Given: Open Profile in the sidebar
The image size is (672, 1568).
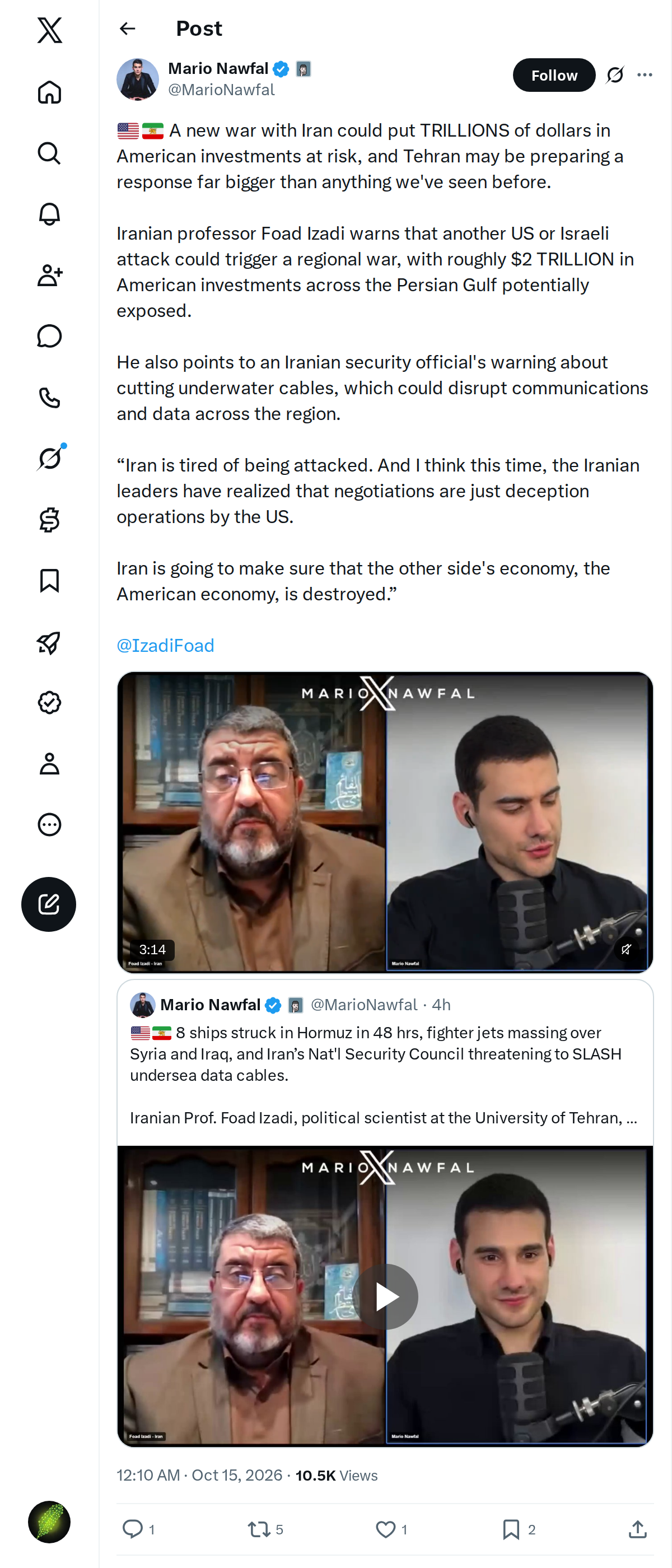Looking at the screenshot, I should (49, 763).
